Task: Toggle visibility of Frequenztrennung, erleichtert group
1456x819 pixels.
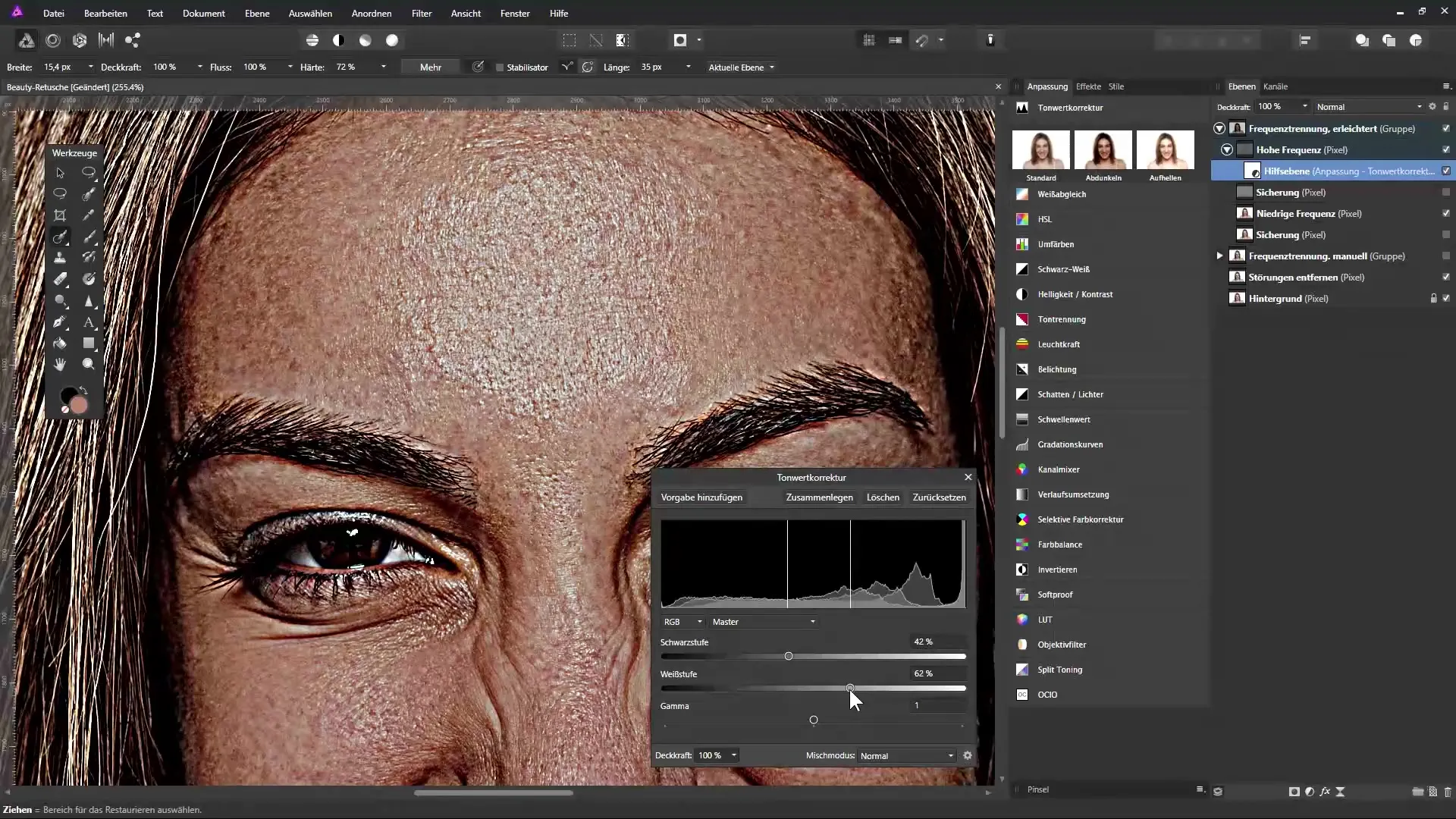Action: tap(1446, 129)
